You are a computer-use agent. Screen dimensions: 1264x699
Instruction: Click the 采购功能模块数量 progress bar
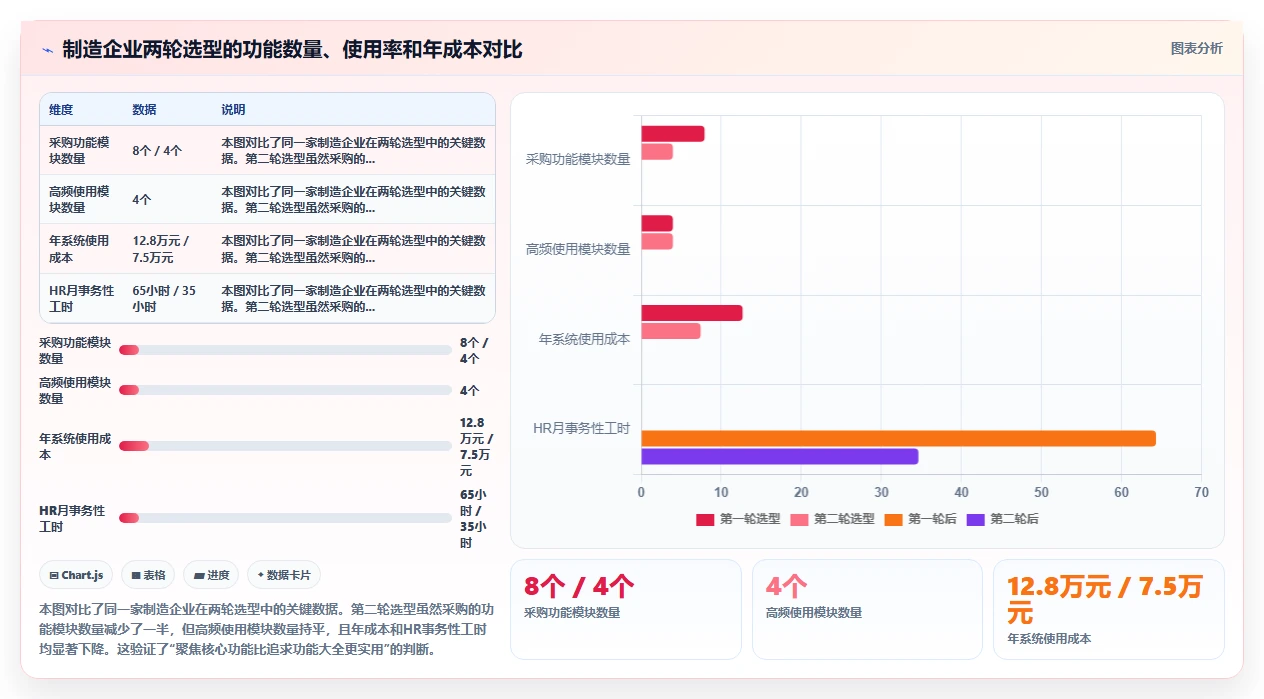point(285,350)
